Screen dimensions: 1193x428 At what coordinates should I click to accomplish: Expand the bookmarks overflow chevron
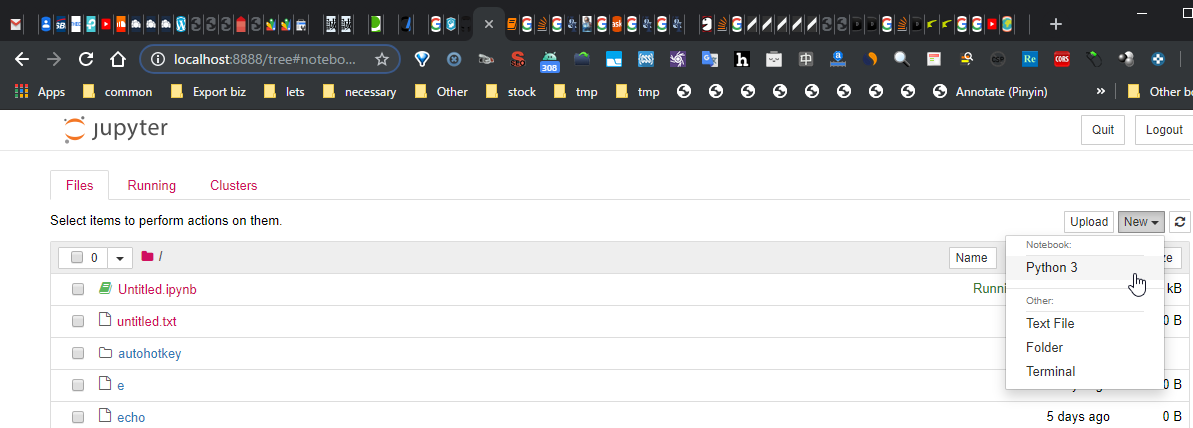1101,92
